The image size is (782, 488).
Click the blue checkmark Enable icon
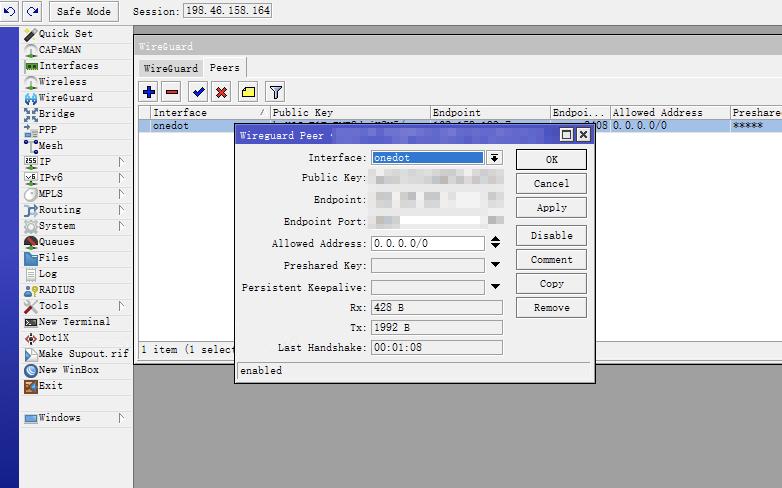(x=198, y=92)
